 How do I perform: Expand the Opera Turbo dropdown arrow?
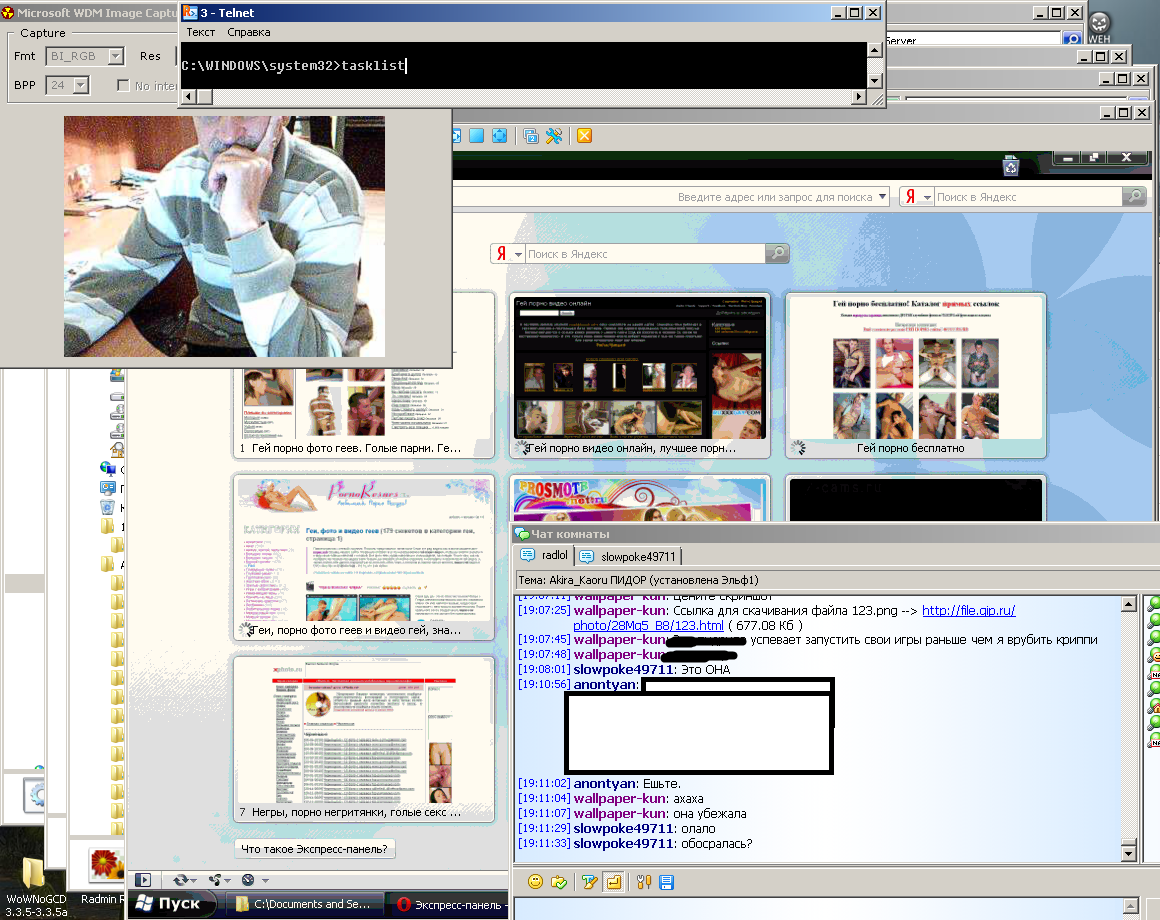coord(265,880)
